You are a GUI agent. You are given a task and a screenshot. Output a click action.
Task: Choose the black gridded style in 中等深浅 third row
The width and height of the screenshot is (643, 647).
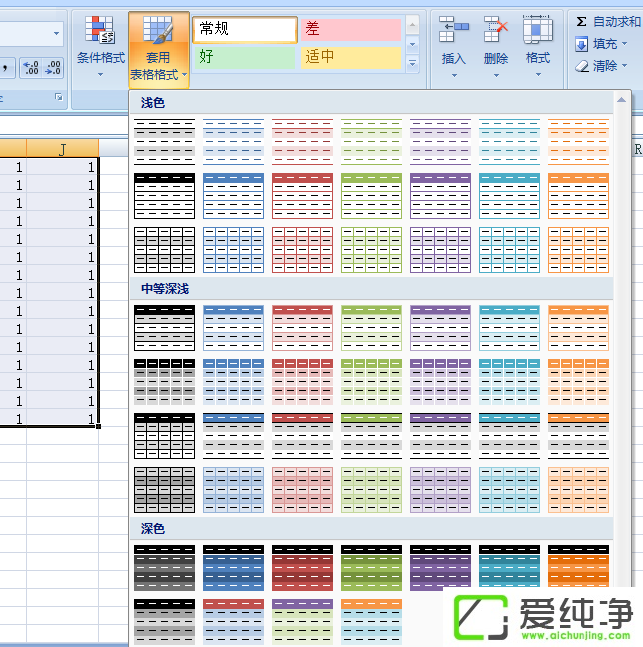pos(164,436)
